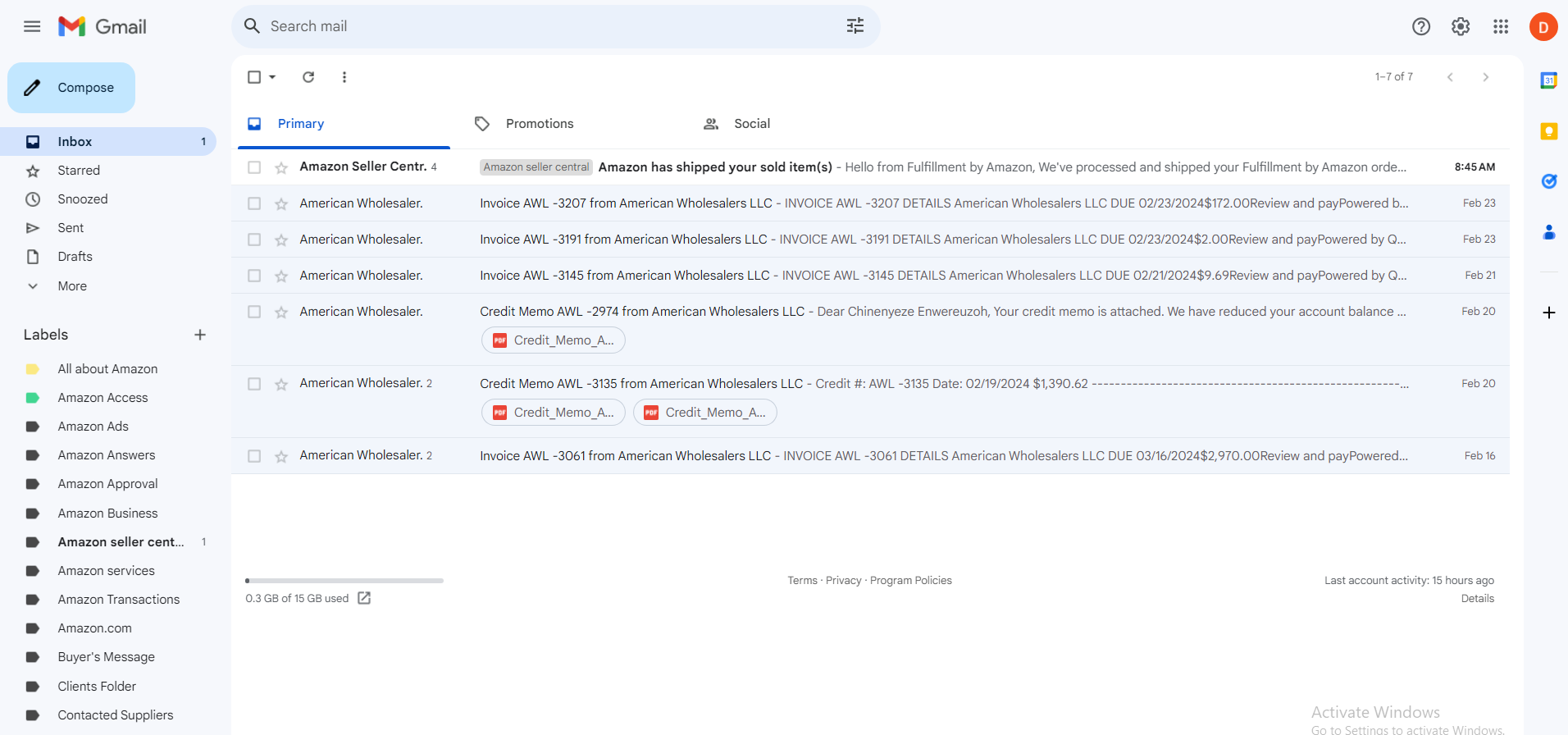Open search filter options icon
This screenshot has height=735, width=1568.
855,26
